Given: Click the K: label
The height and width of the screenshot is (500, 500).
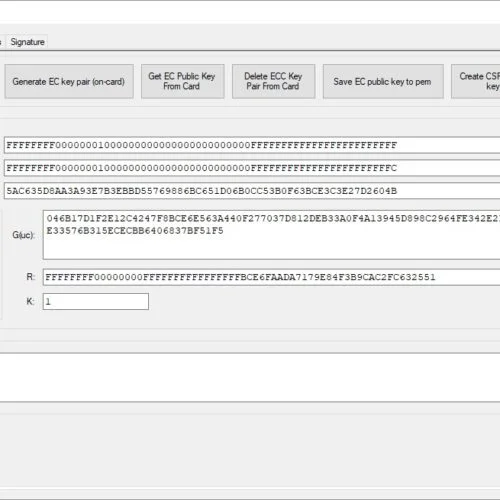Looking at the screenshot, I should [x=30, y=301].
